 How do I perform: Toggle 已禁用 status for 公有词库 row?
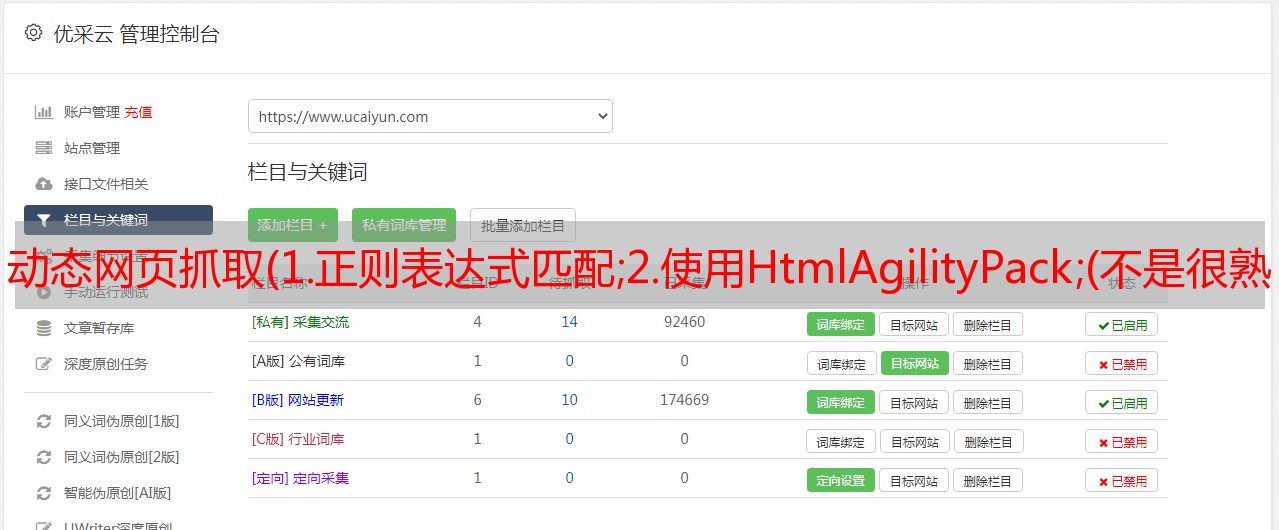click(x=1121, y=363)
